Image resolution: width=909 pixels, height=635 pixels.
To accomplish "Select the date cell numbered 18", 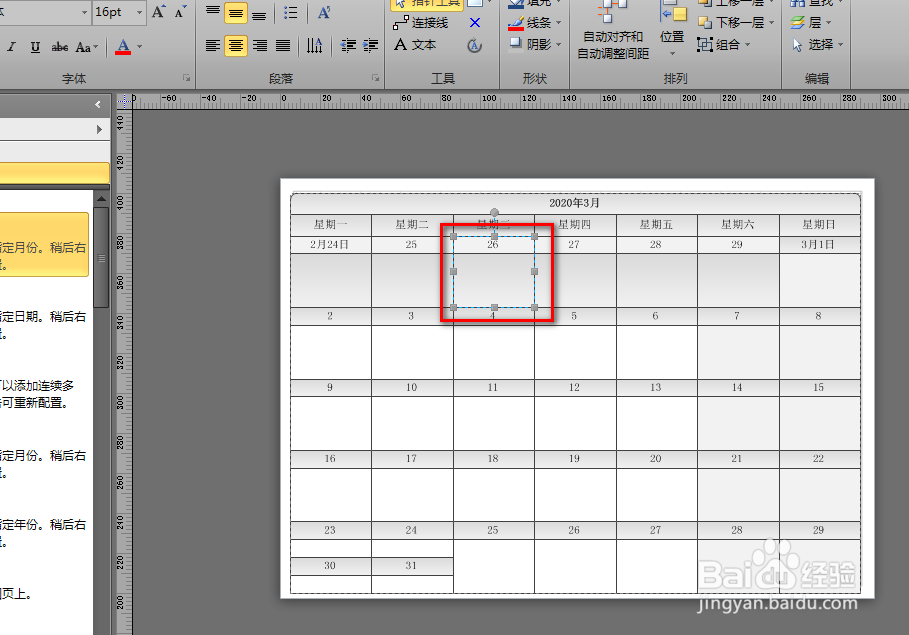I will (x=493, y=459).
